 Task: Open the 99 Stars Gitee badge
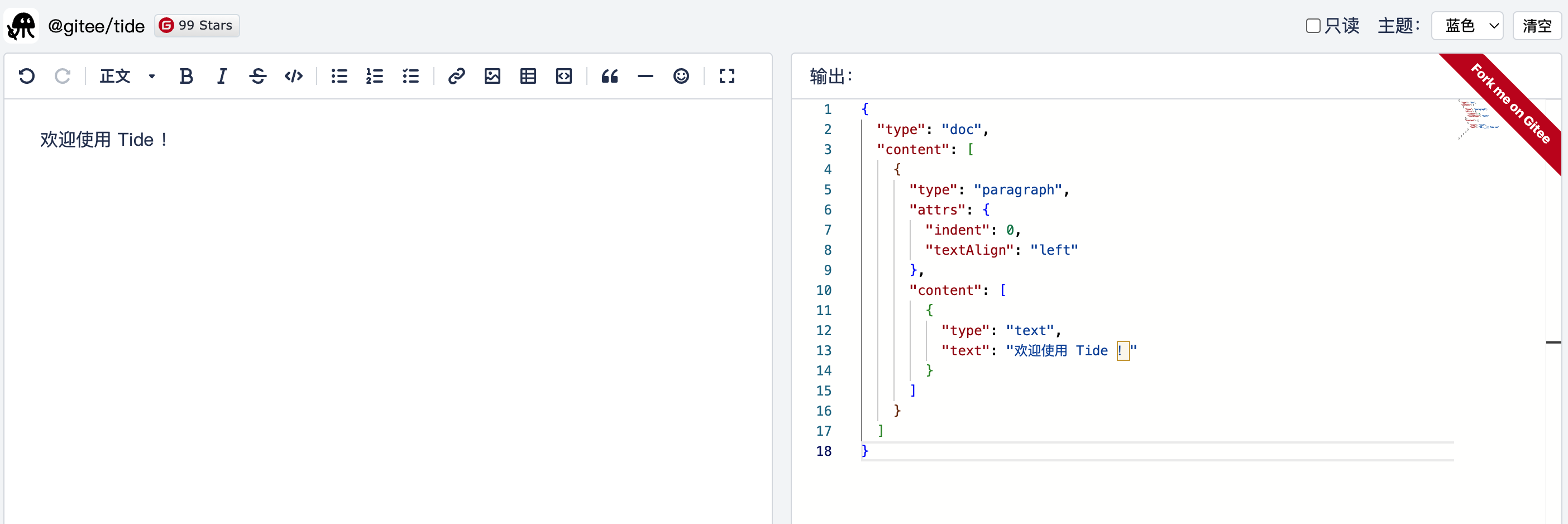197,26
